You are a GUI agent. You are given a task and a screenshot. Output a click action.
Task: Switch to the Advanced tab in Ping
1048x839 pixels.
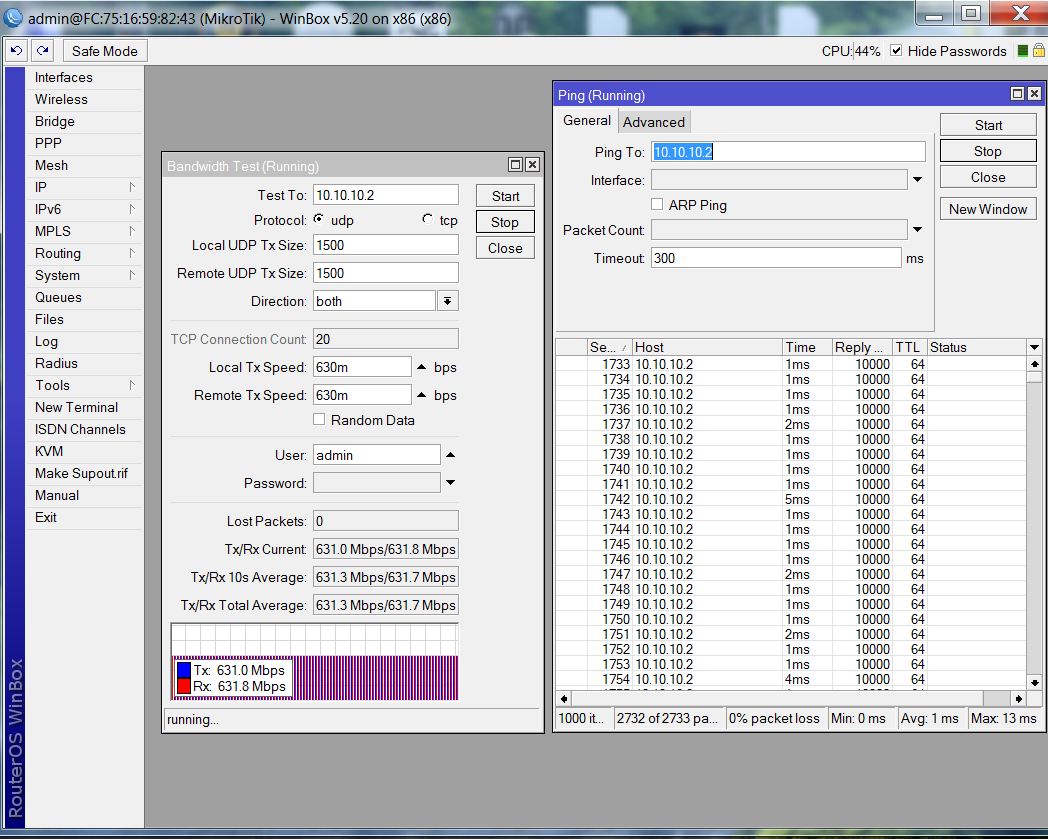654,122
